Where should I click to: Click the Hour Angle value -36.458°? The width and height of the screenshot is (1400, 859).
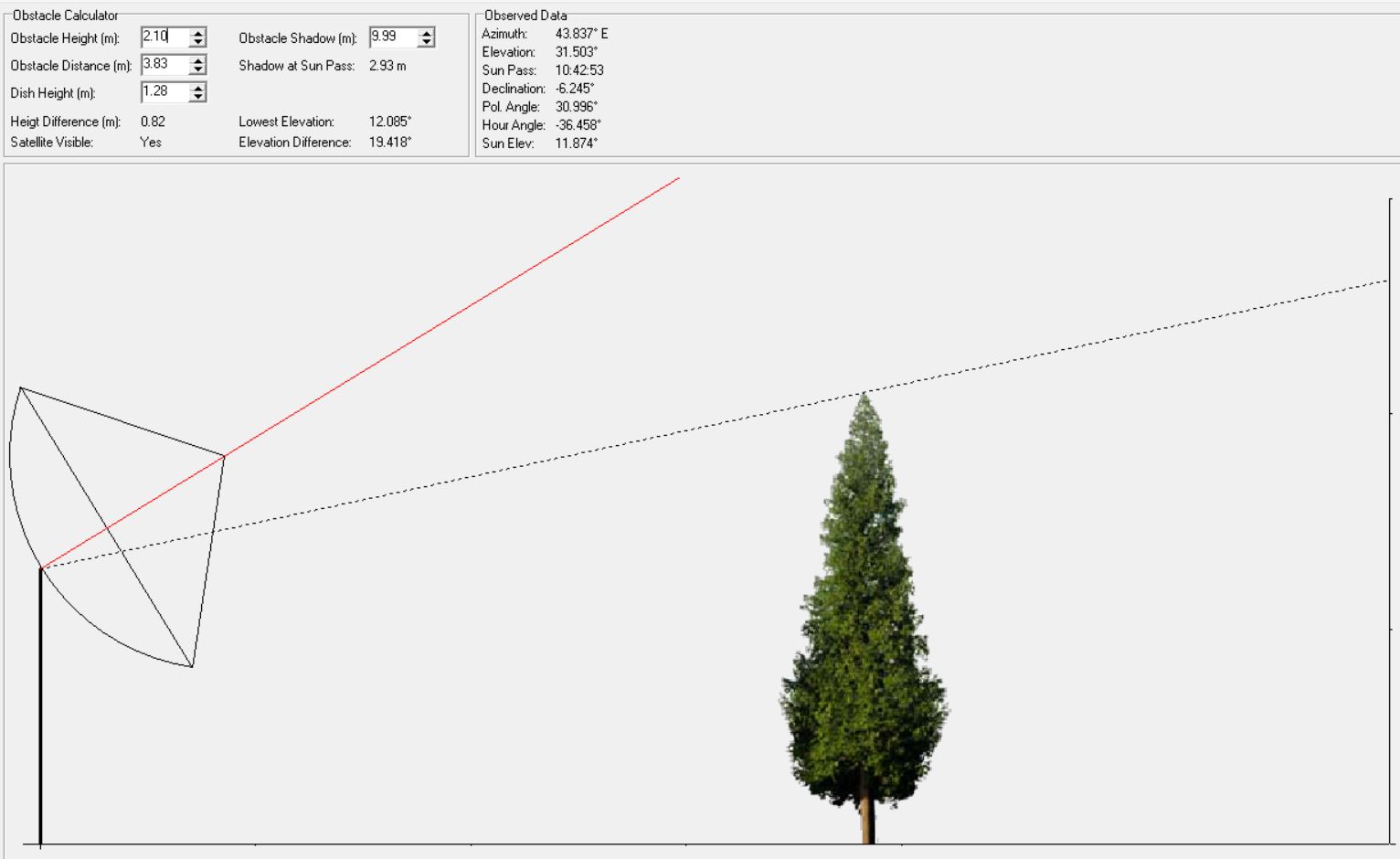coord(578,125)
